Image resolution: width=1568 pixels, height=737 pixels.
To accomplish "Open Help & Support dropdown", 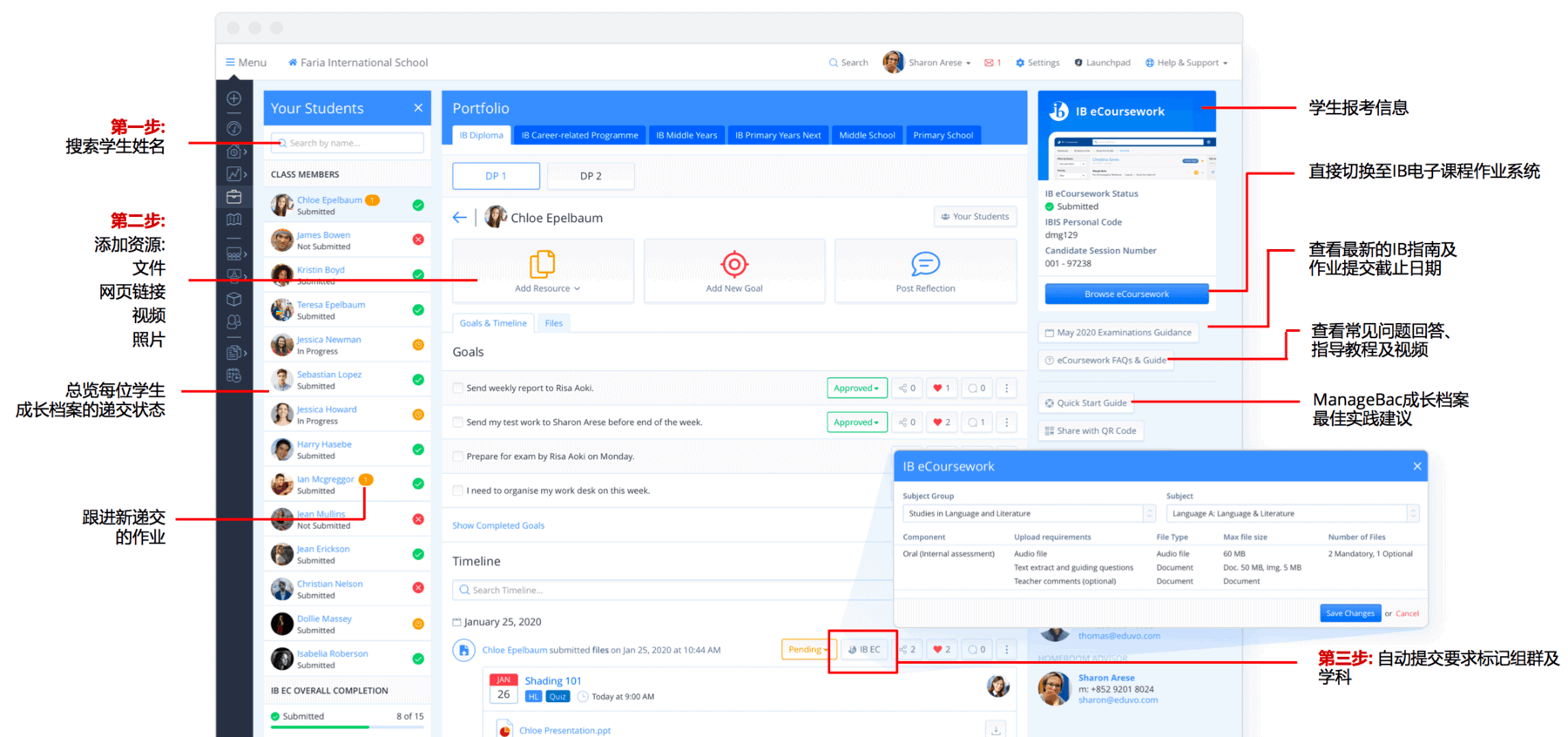I will tap(1186, 63).
